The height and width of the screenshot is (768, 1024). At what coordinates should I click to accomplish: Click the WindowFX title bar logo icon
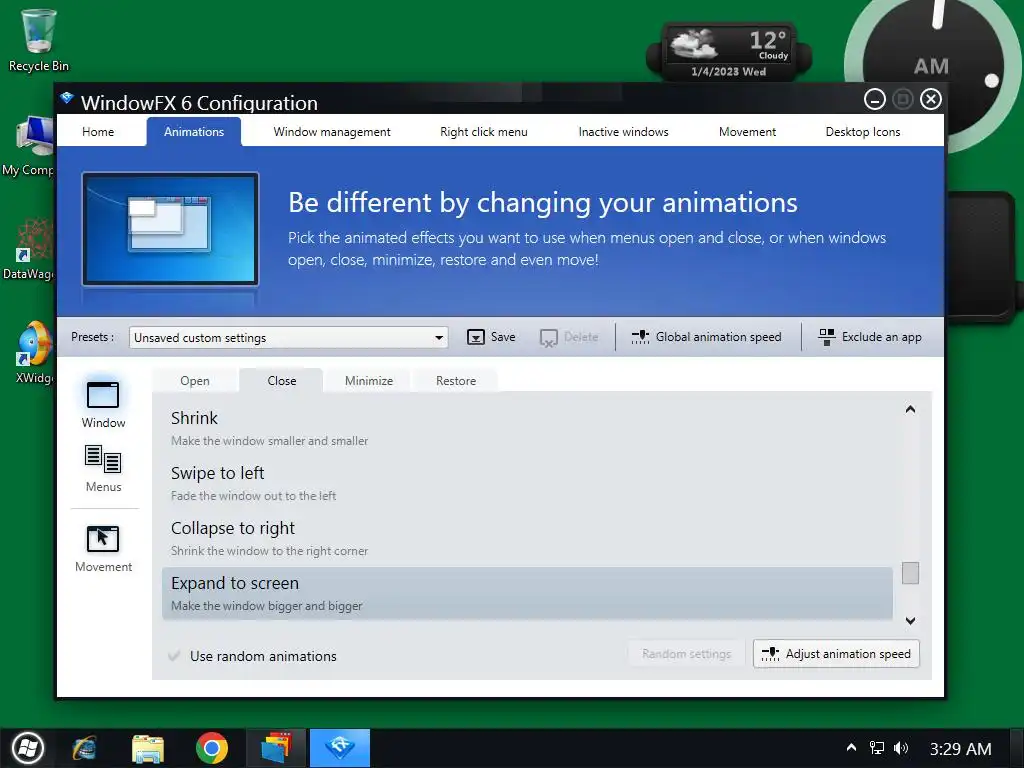coord(67,99)
